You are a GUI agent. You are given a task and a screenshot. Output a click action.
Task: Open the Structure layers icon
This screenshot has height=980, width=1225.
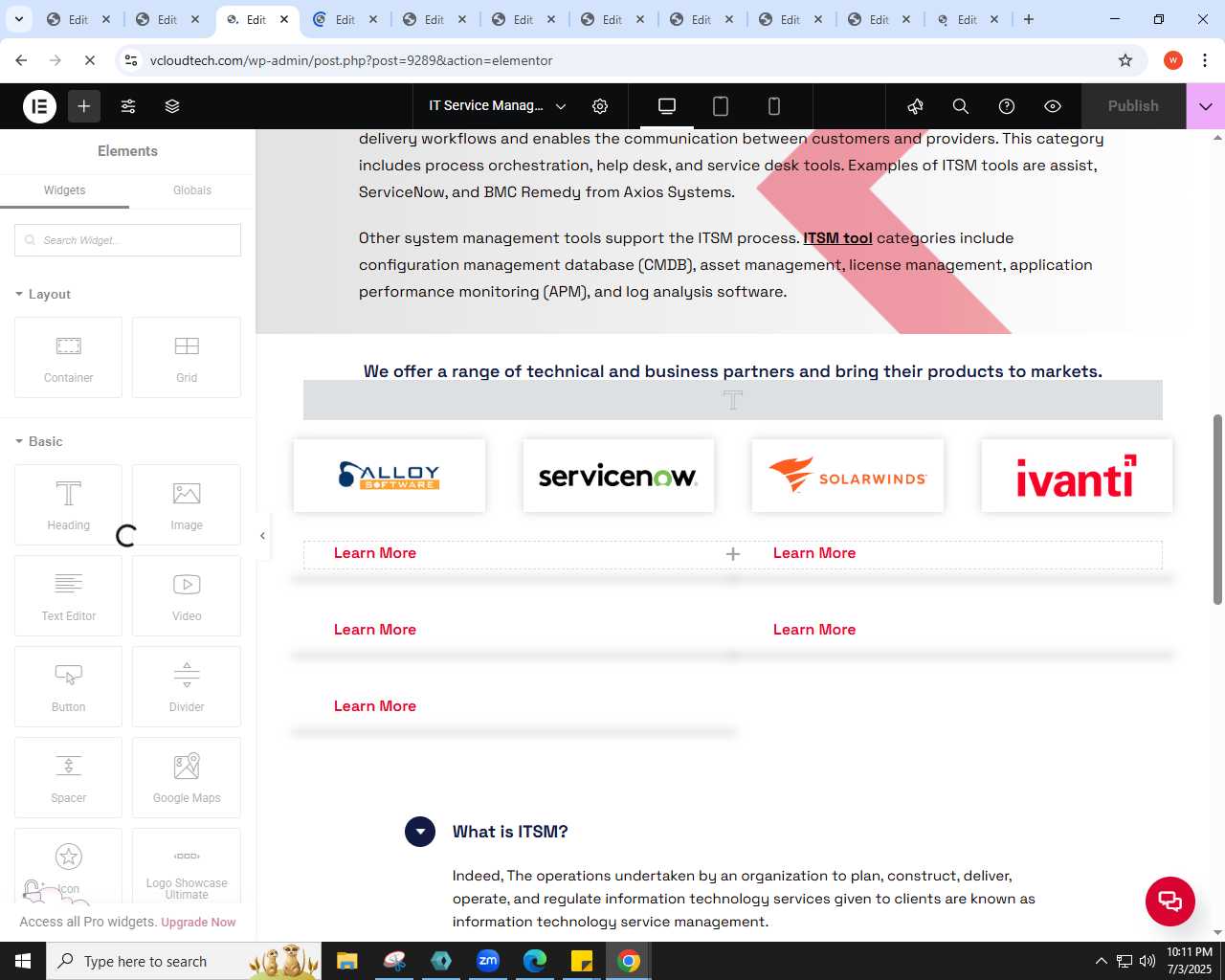point(172,106)
